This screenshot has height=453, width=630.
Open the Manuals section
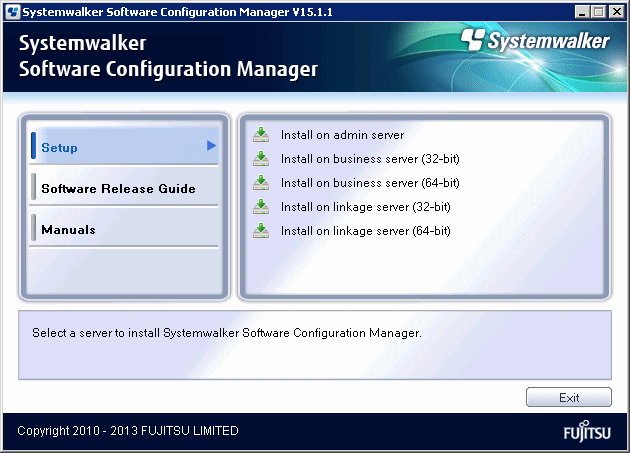point(124,229)
